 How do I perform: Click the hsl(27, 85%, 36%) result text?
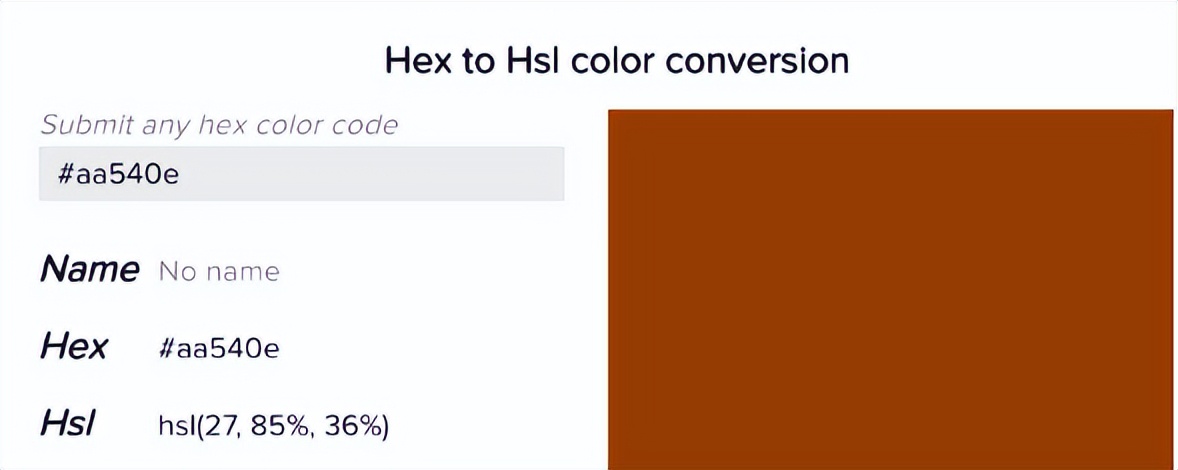point(273,426)
